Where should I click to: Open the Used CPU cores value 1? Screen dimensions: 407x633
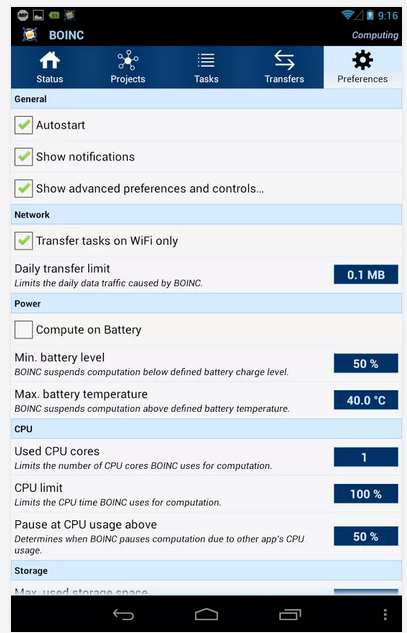point(366,457)
